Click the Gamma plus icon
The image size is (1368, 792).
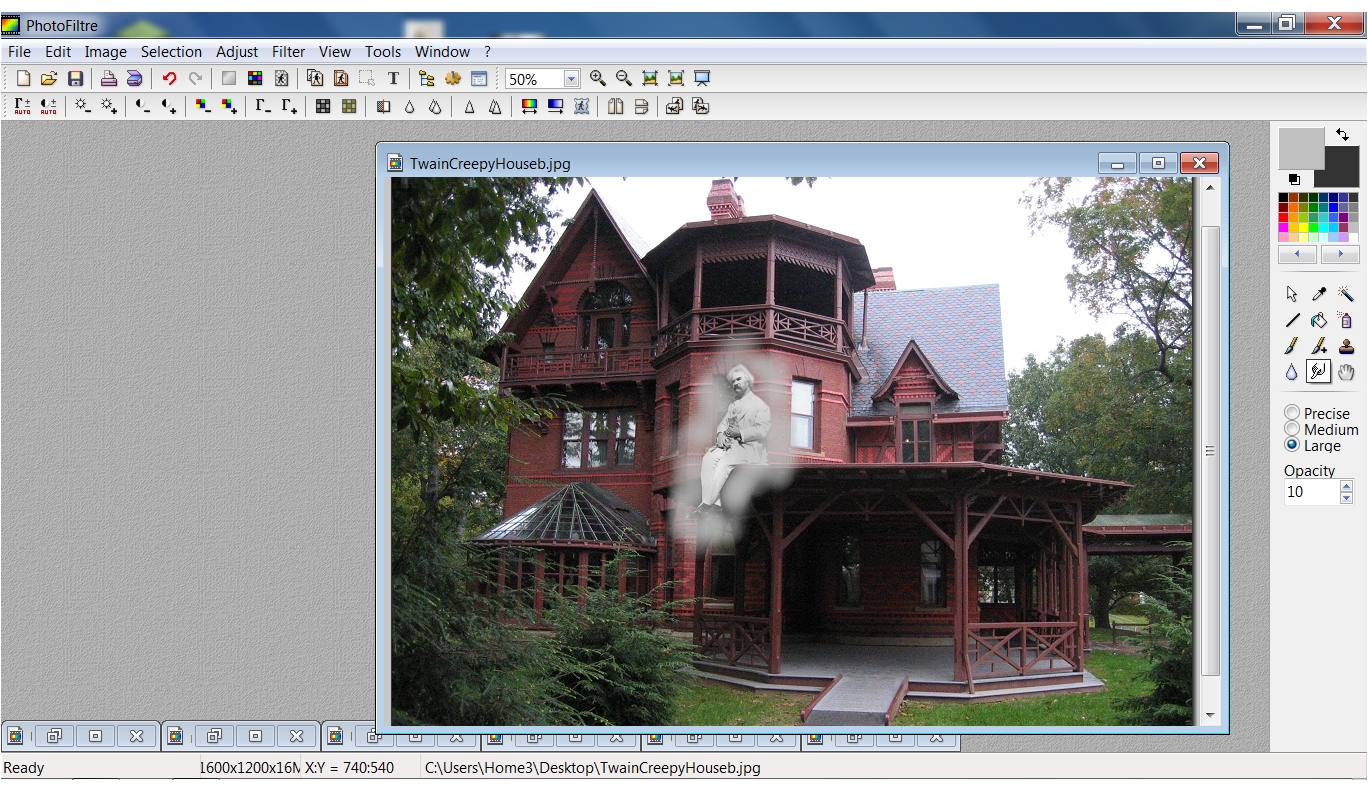[x=289, y=106]
